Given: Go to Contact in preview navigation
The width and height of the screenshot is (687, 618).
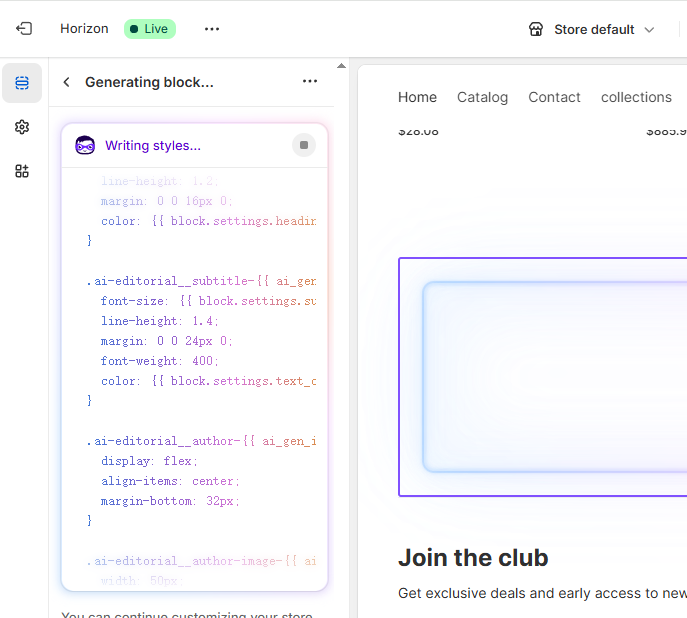Looking at the screenshot, I should [x=554, y=97].
